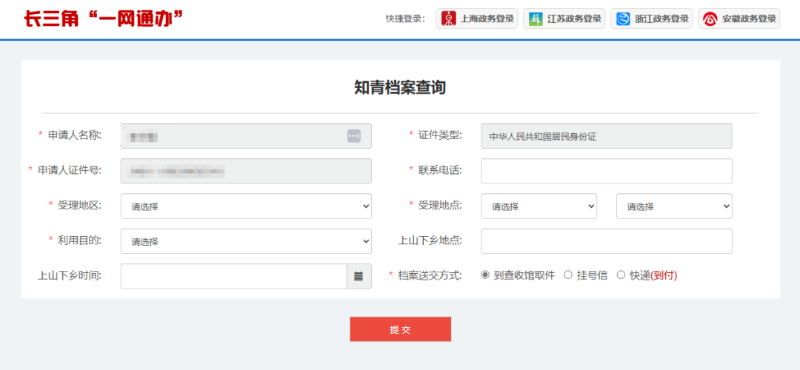Click the 利用目的: label

pyautogui.click(x=80, y=240)
